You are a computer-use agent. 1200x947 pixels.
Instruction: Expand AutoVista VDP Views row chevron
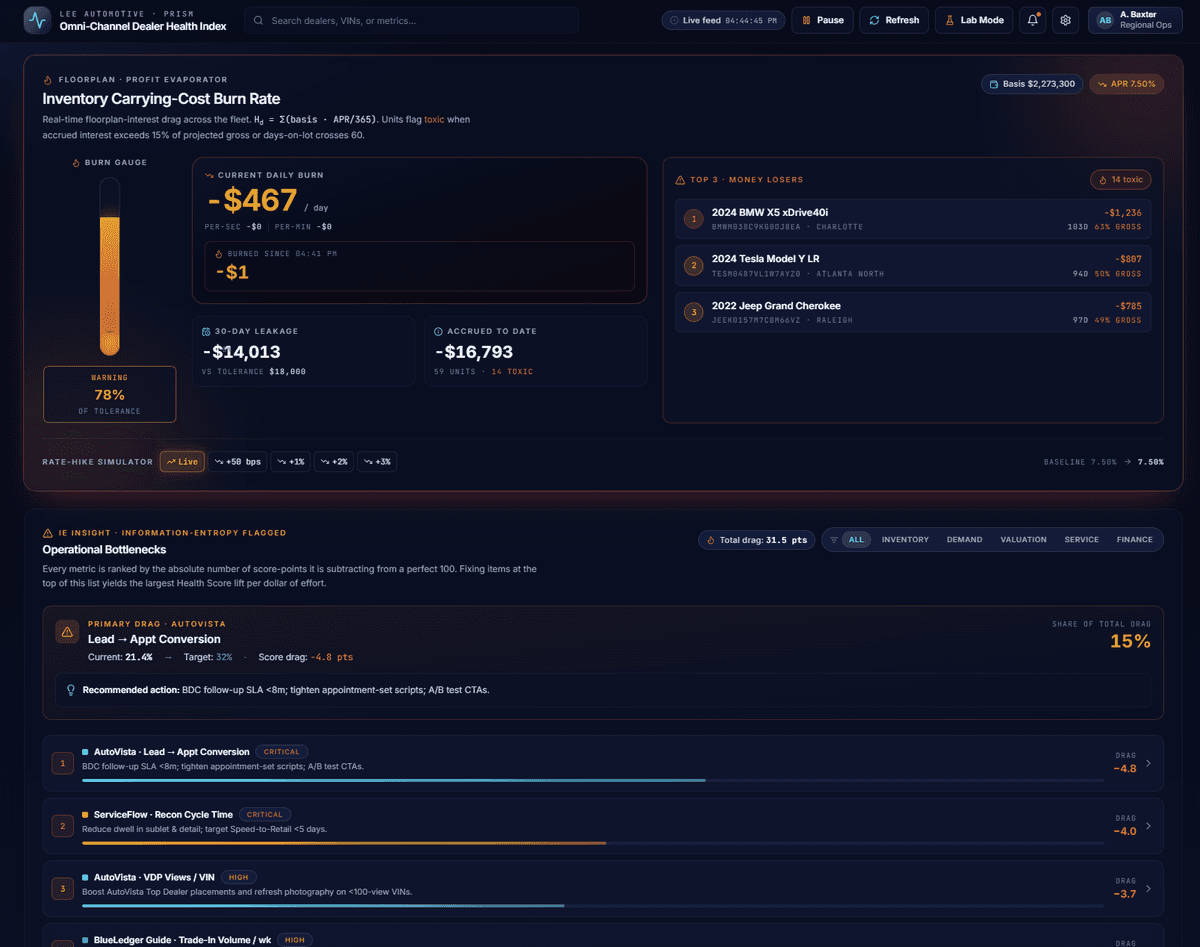1147,888
